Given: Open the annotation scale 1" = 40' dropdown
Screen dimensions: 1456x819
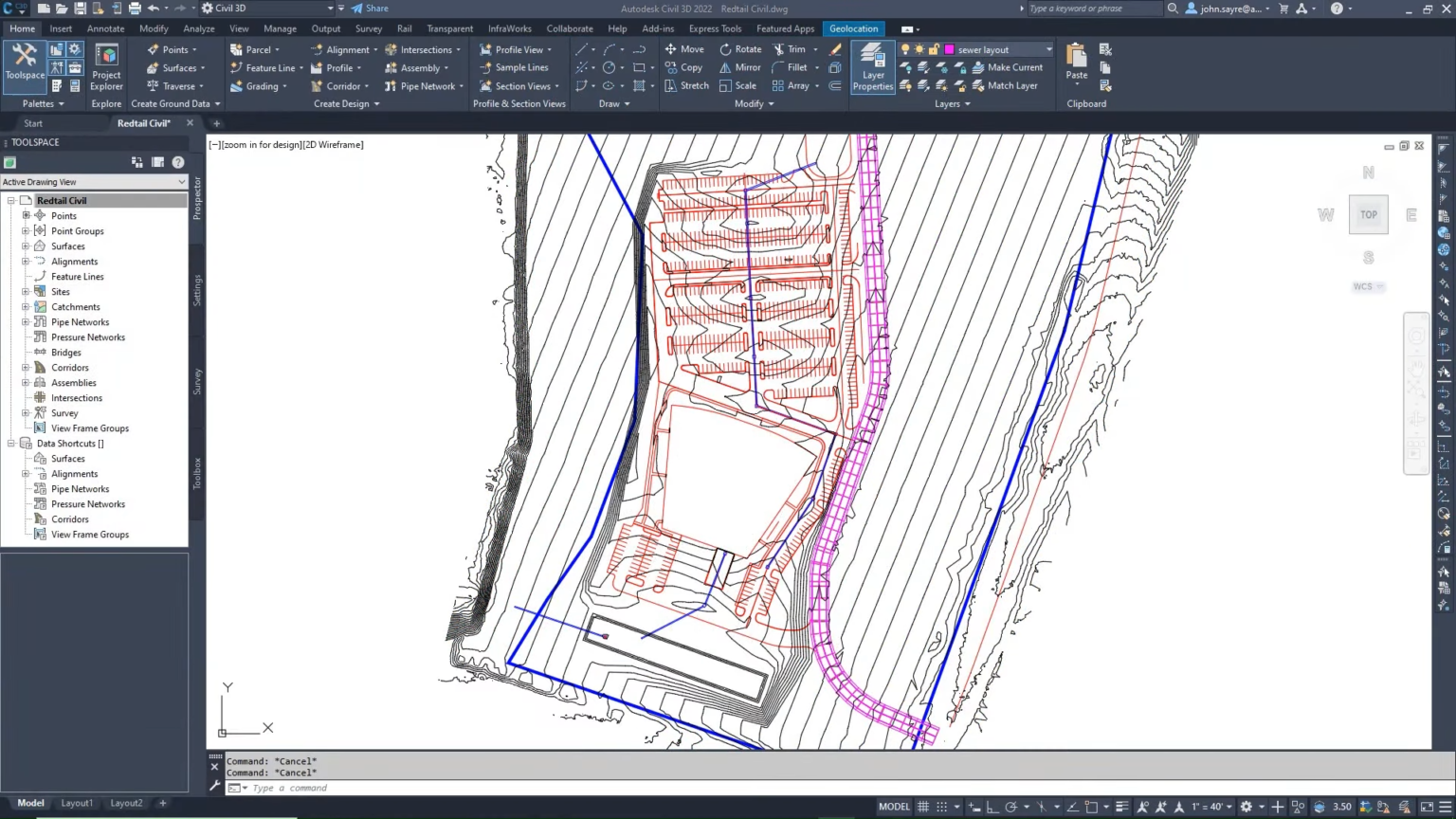Looking at the screenshot, I should pyautogui.click(x=1212, y=807).
